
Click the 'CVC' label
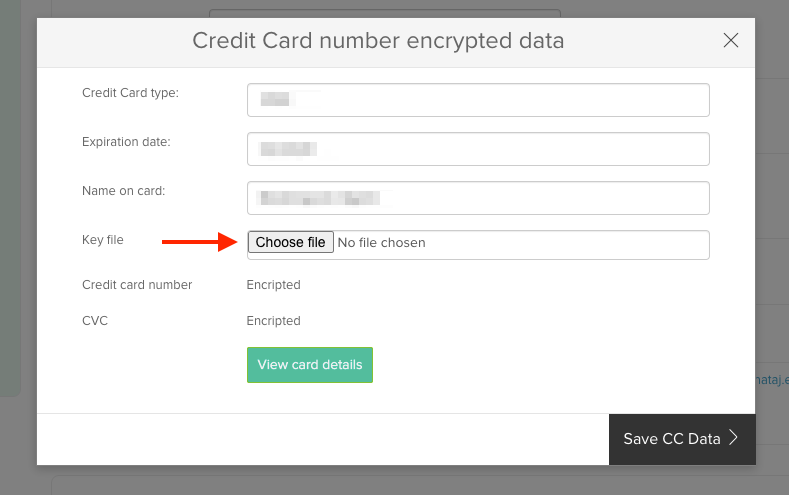click(95, 321)
